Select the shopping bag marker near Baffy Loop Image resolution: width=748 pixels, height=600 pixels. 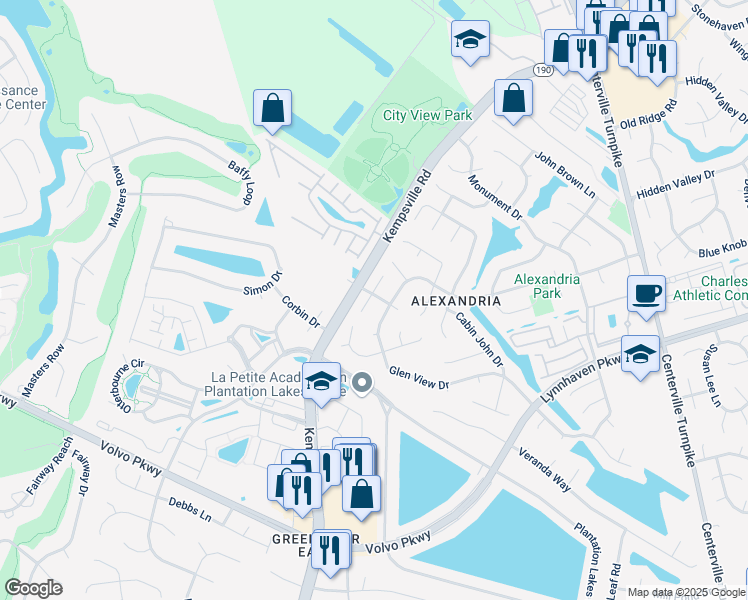272,109
